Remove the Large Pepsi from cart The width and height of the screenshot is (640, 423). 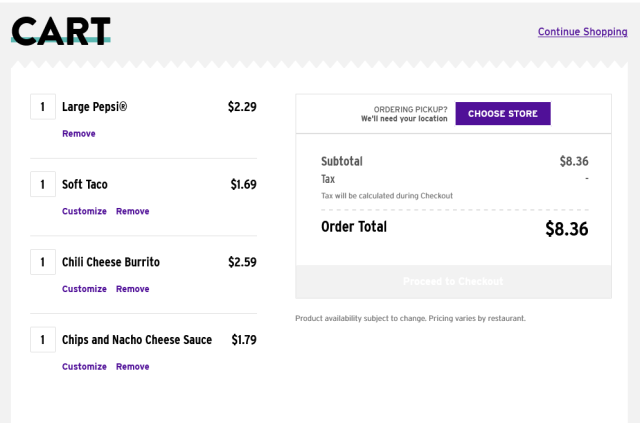tap(79, 134)
